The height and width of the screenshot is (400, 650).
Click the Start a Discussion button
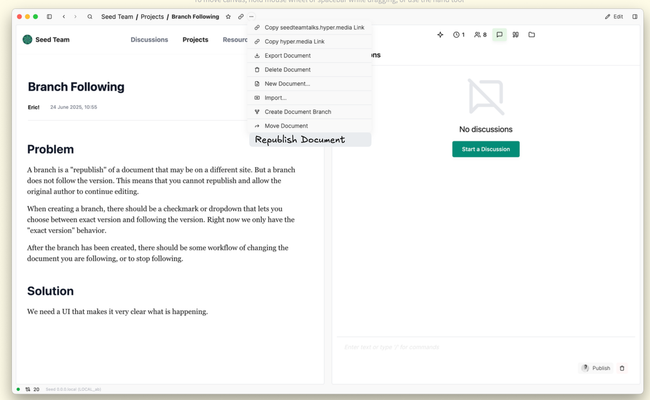tap(485, 149)
